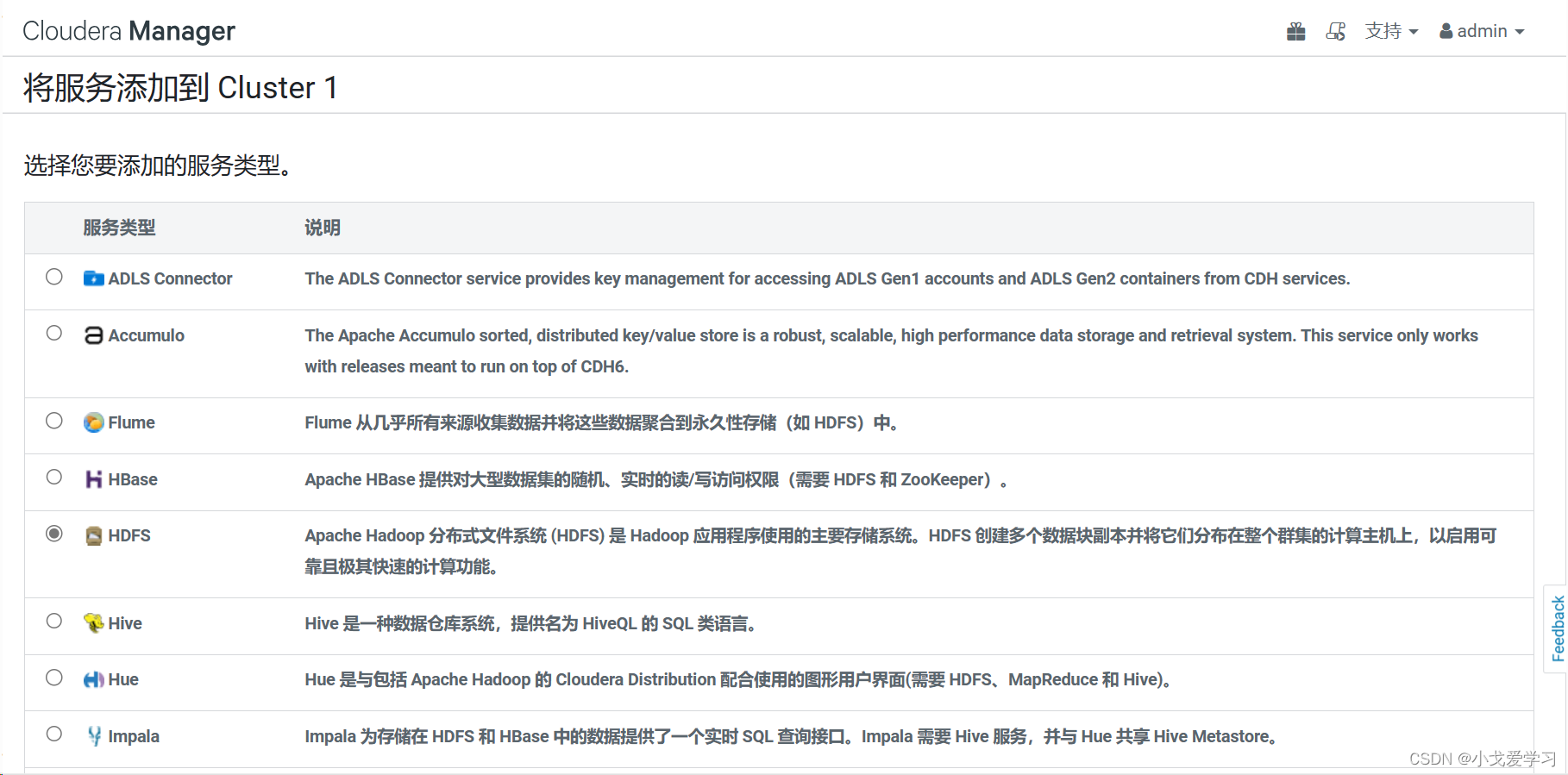The image size is (1568, 775).
Task: Click the Flume description text
Action: (x=601, y=422)
